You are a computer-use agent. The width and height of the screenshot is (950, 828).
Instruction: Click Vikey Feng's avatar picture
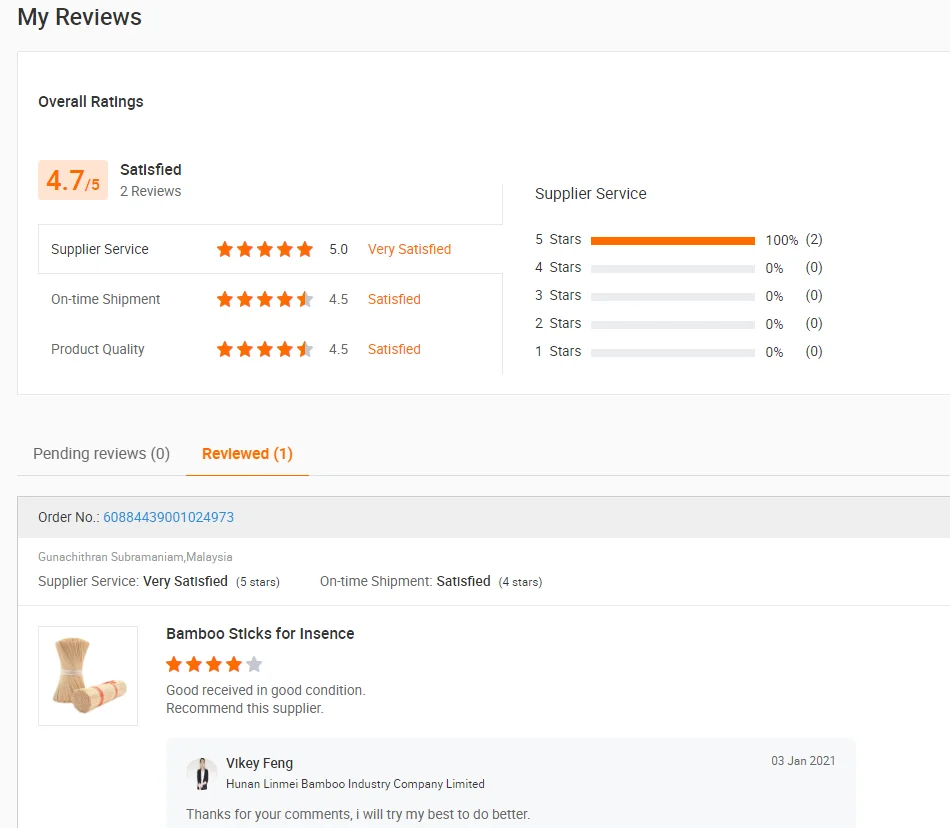202,773
